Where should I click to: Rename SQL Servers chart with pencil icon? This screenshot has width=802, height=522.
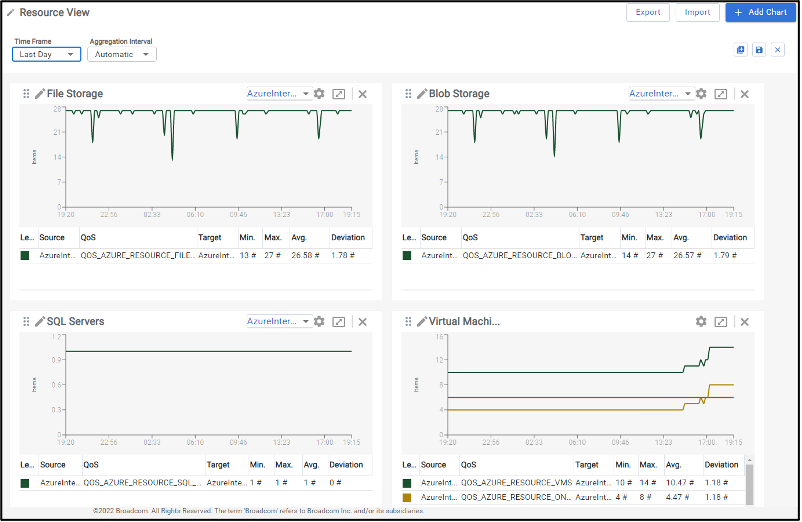tap(40, 322)
